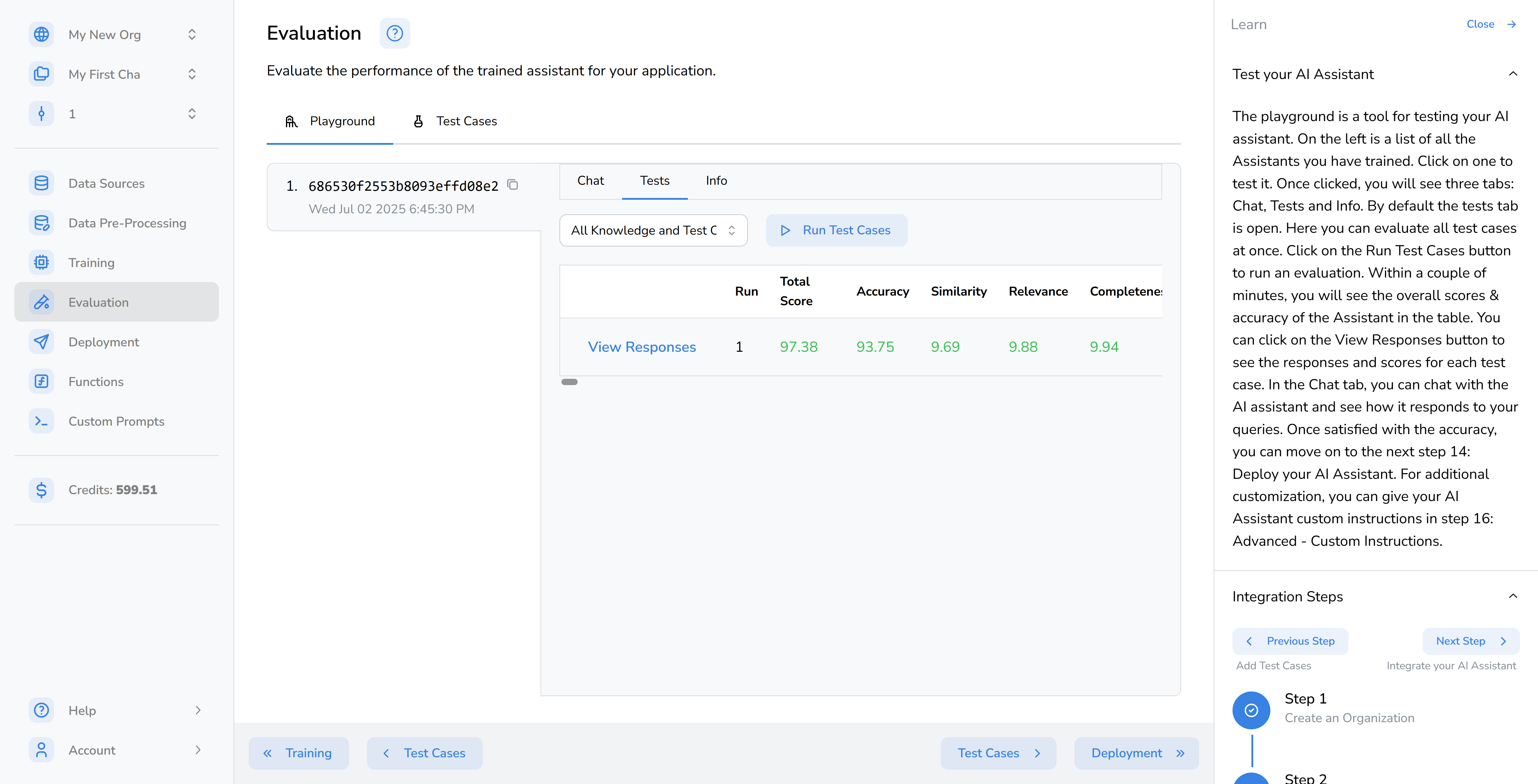Click the Wed Jul 02 2025 6:45:30 PM timestamp
This screenshot has height=784, width=1538.
point(391,209)
